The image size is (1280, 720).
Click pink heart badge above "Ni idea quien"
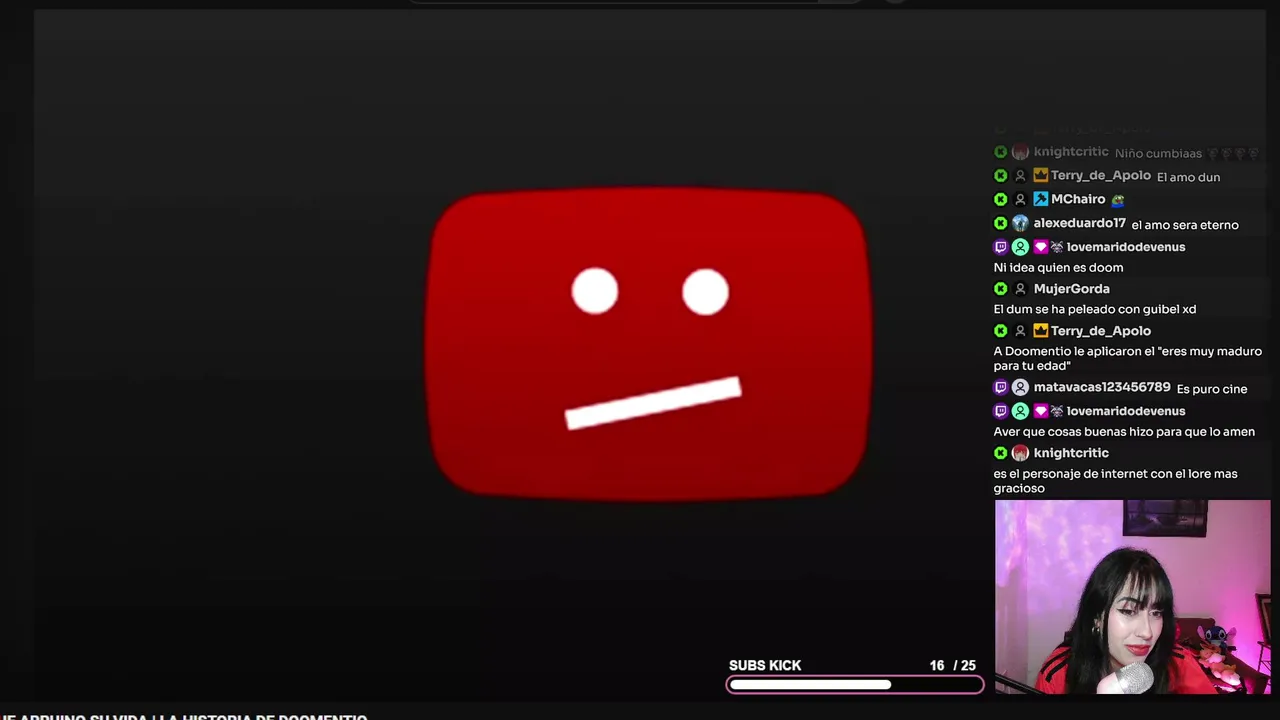pyautogui.click(x=1040, y=247)
